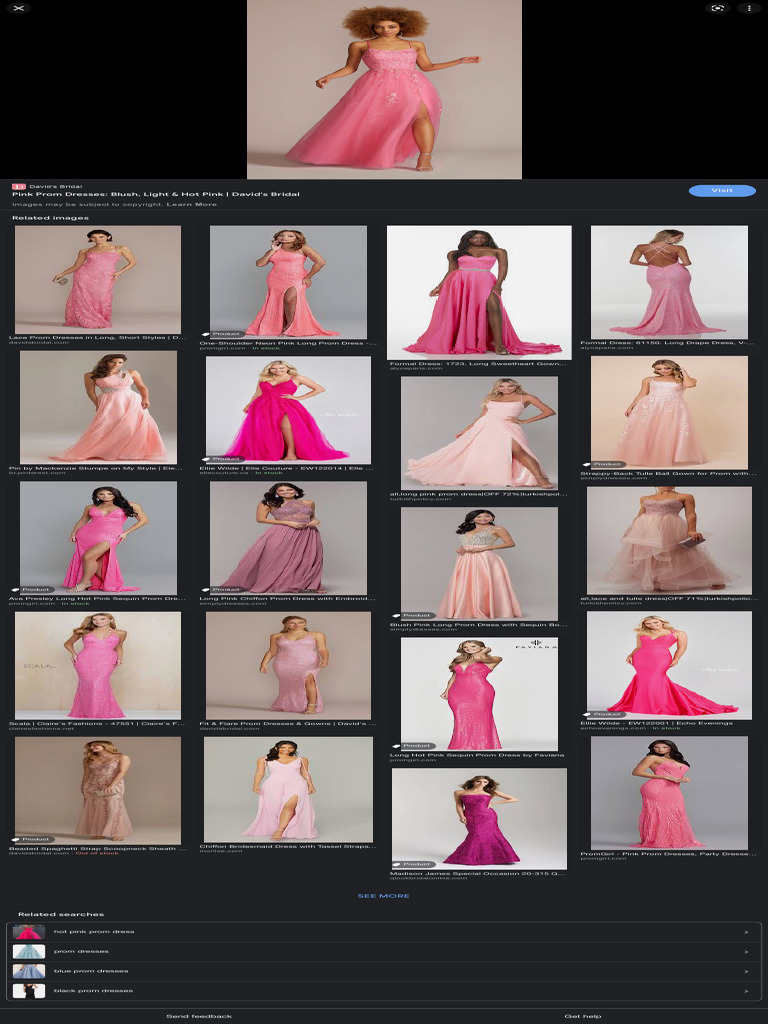Click the main pink prom dress image
This screenshot has height=1024, width=768.
pyautogui.click(x=384, y=89)
